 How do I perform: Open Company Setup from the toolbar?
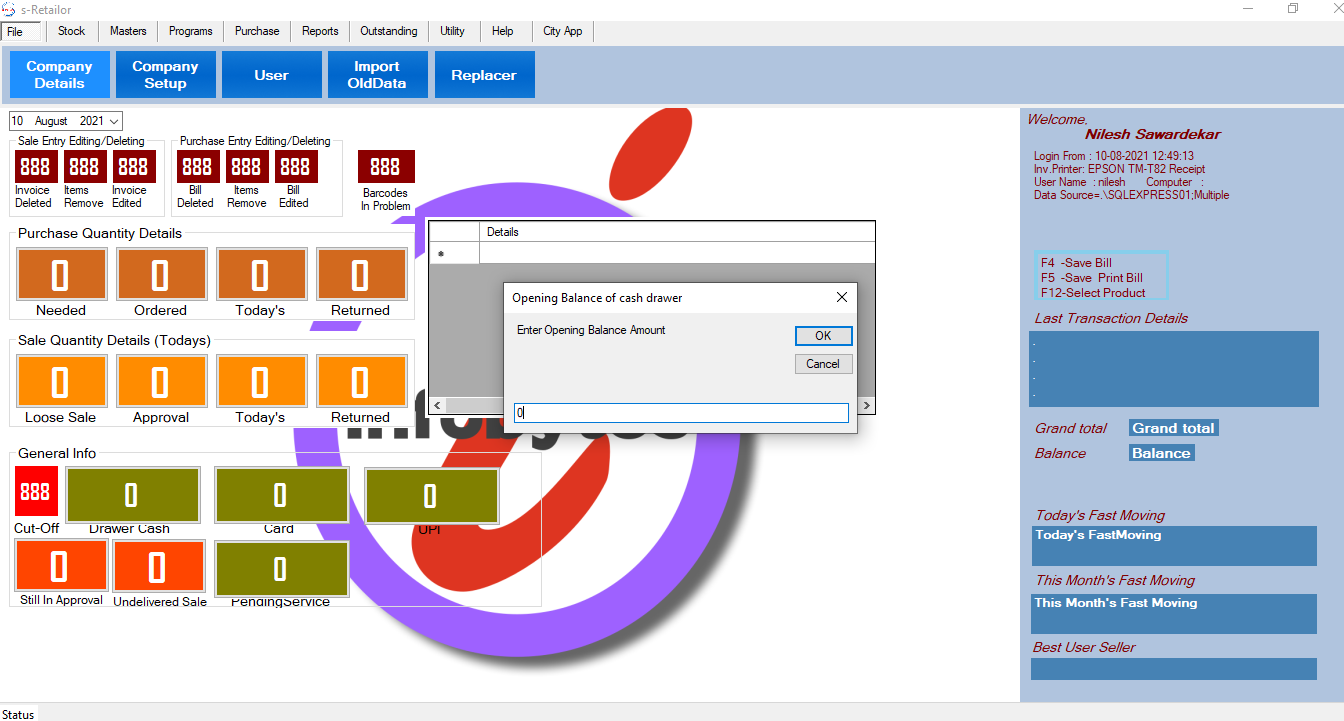(x=165, y=75)
